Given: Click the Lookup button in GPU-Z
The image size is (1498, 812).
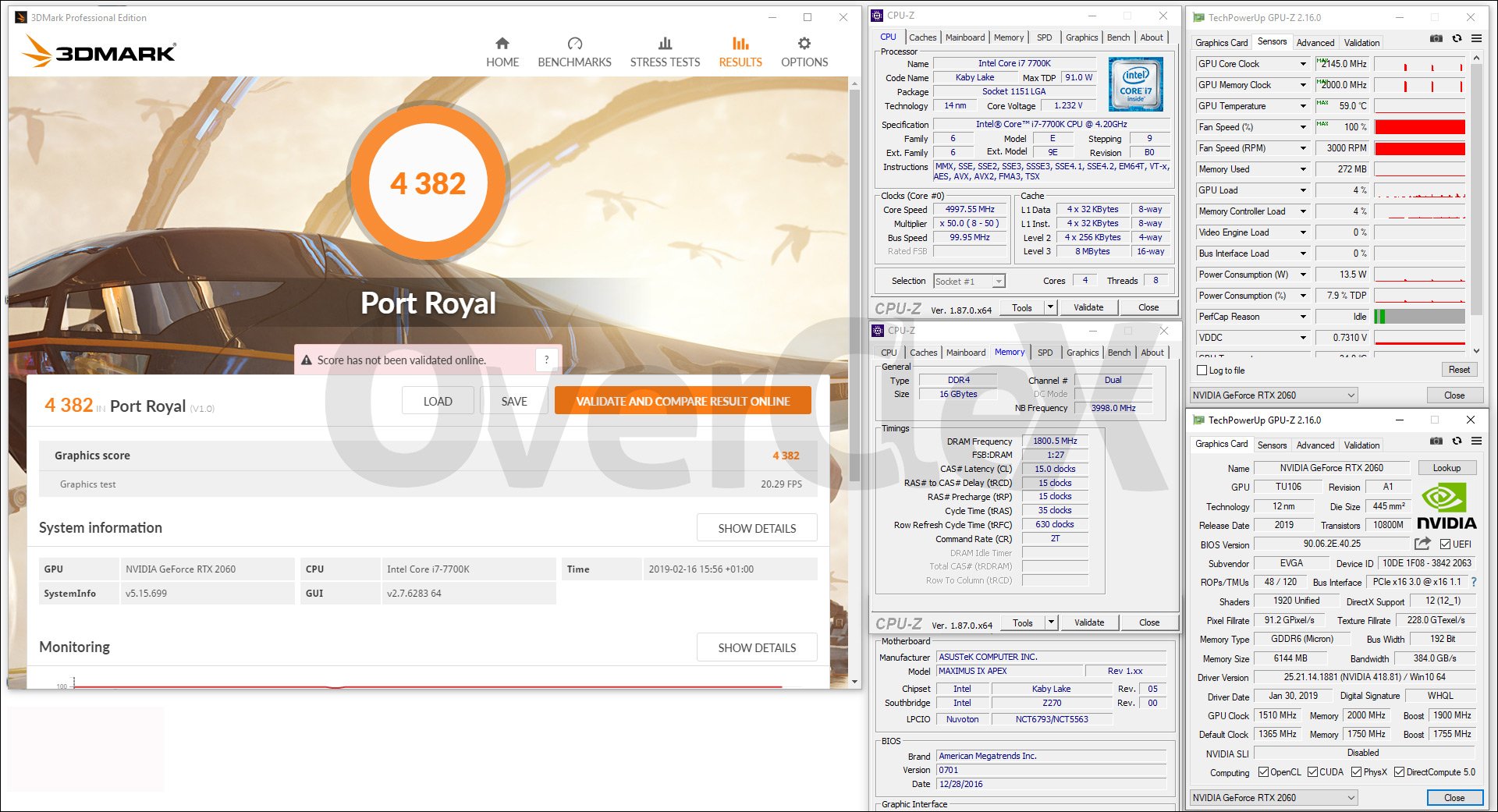Looking at the screenshot, I should point(1446,468).
